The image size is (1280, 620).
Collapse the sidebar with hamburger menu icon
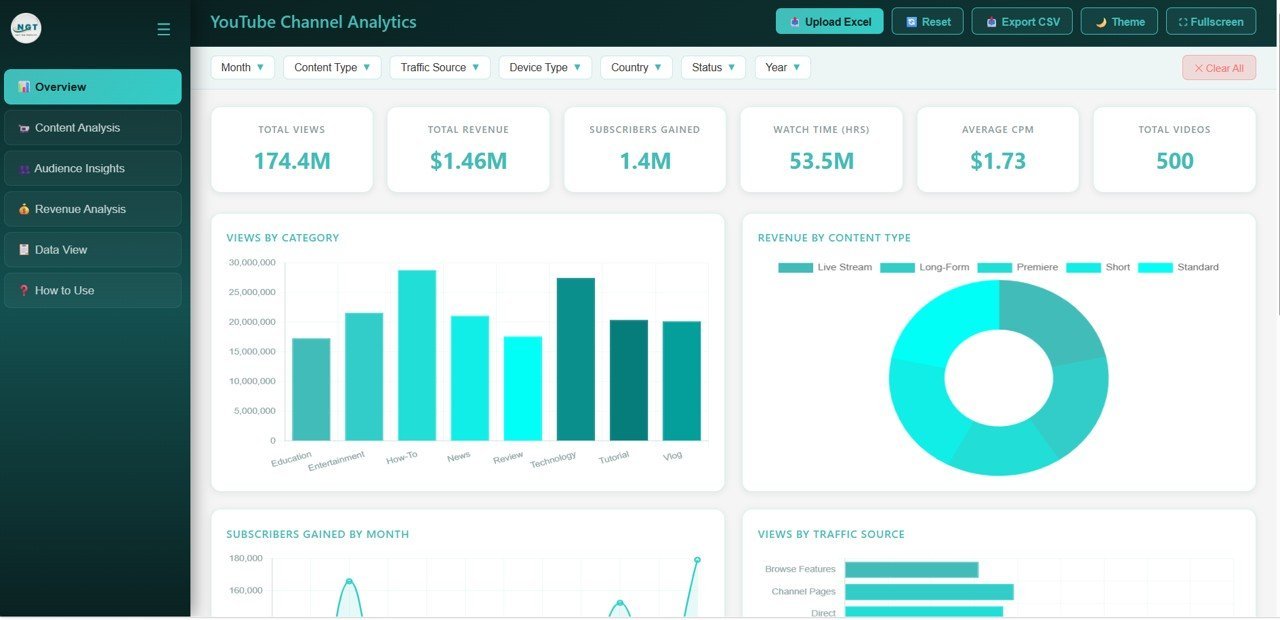coord(164,29)
